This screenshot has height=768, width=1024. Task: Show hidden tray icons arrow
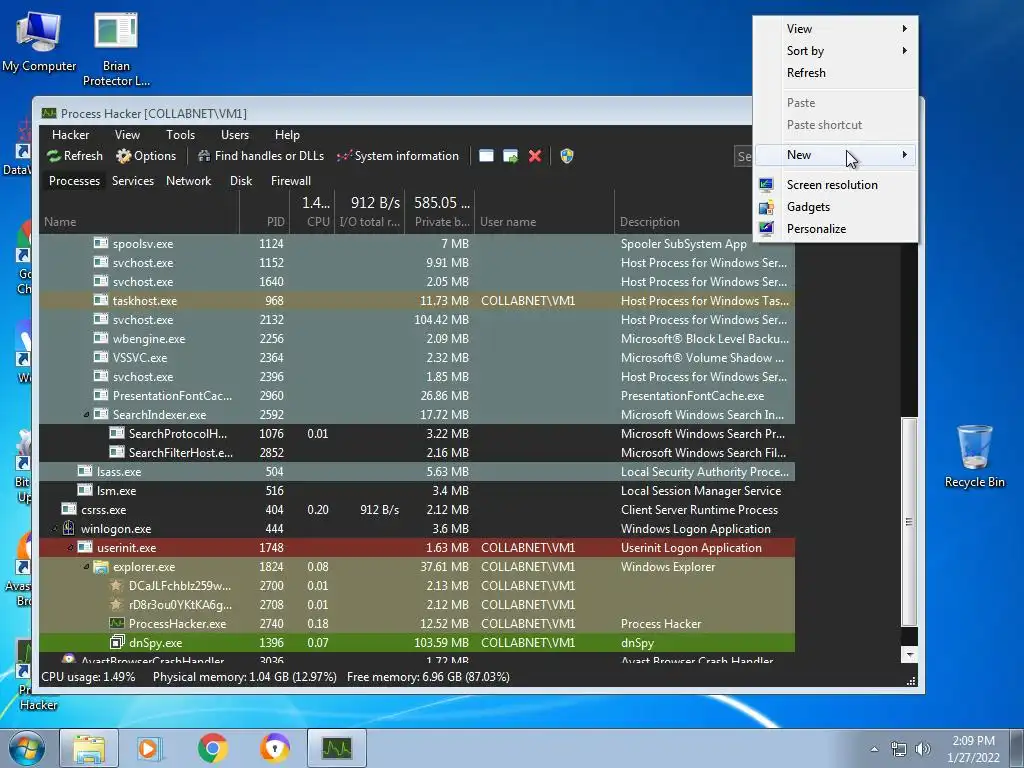point(874,749)
